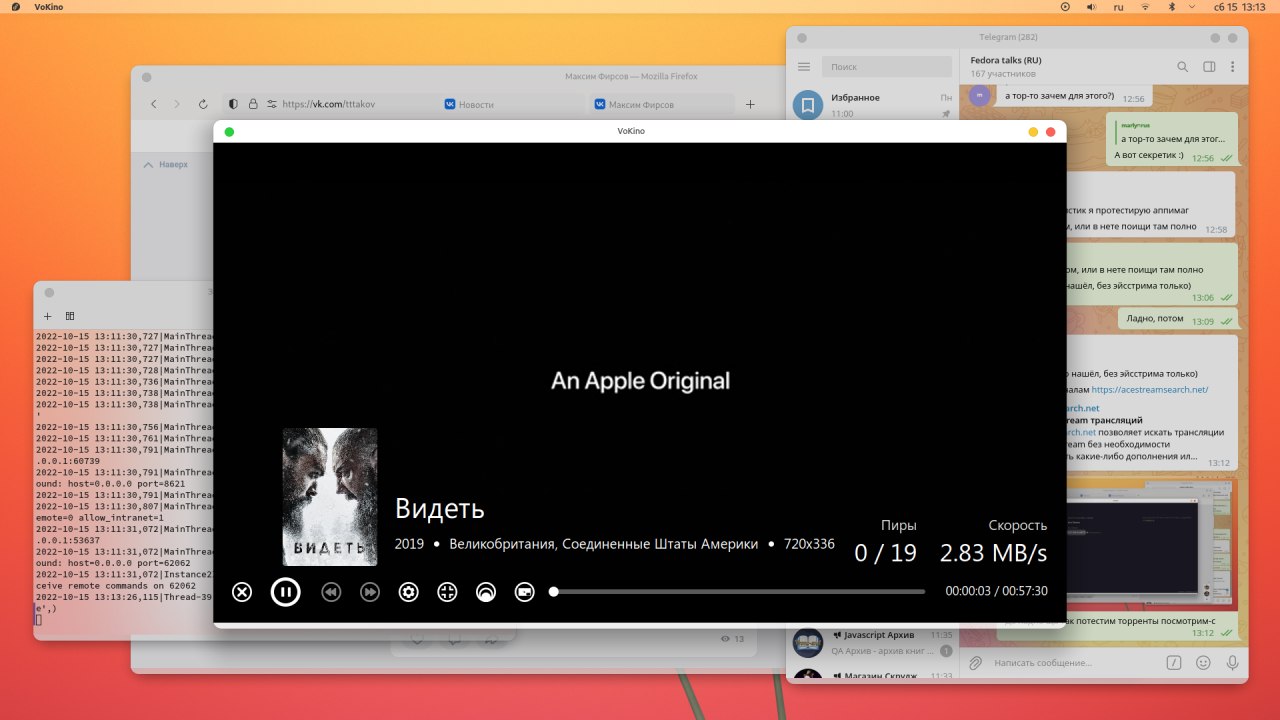1280x720 pixels.
Task: Switch to the Новости Firefox tab
Action: (476, 104)
